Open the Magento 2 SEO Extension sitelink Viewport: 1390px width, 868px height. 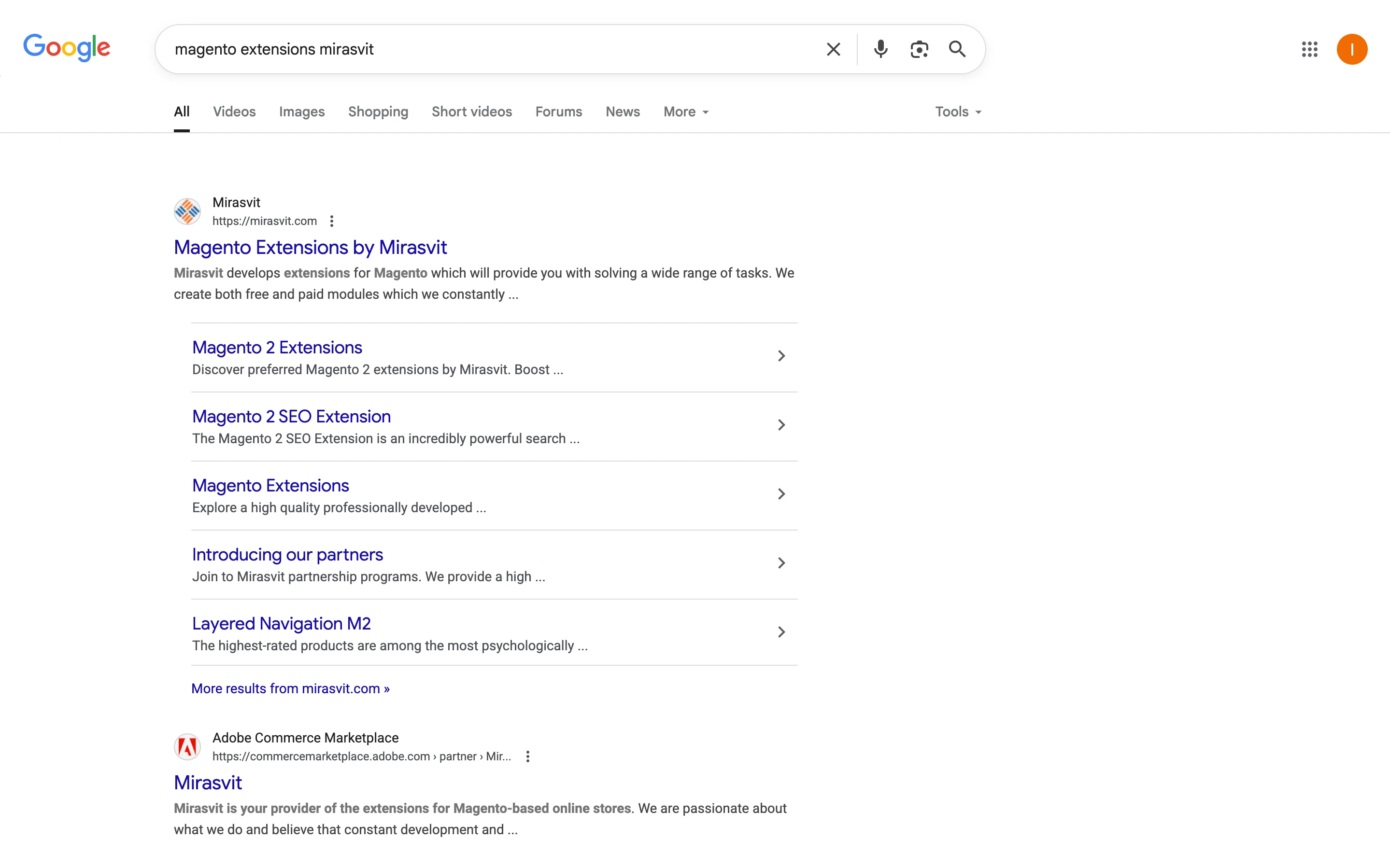pos(291,416)
